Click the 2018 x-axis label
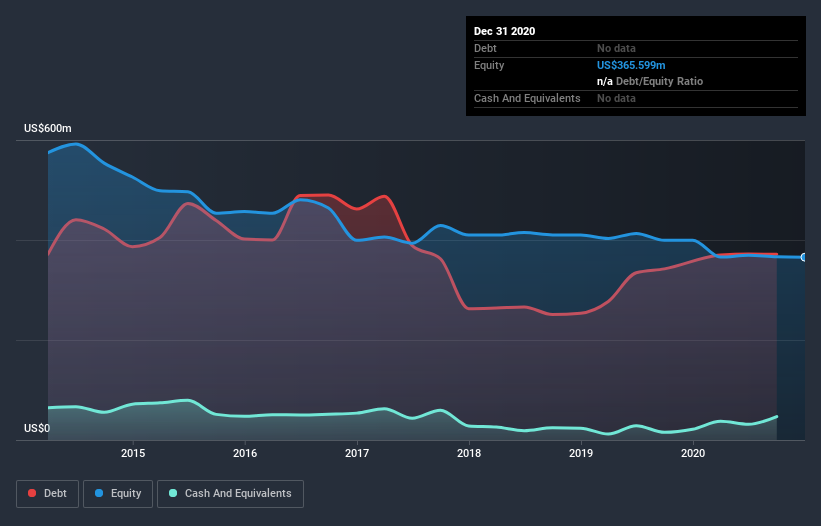 click(469, 453)
